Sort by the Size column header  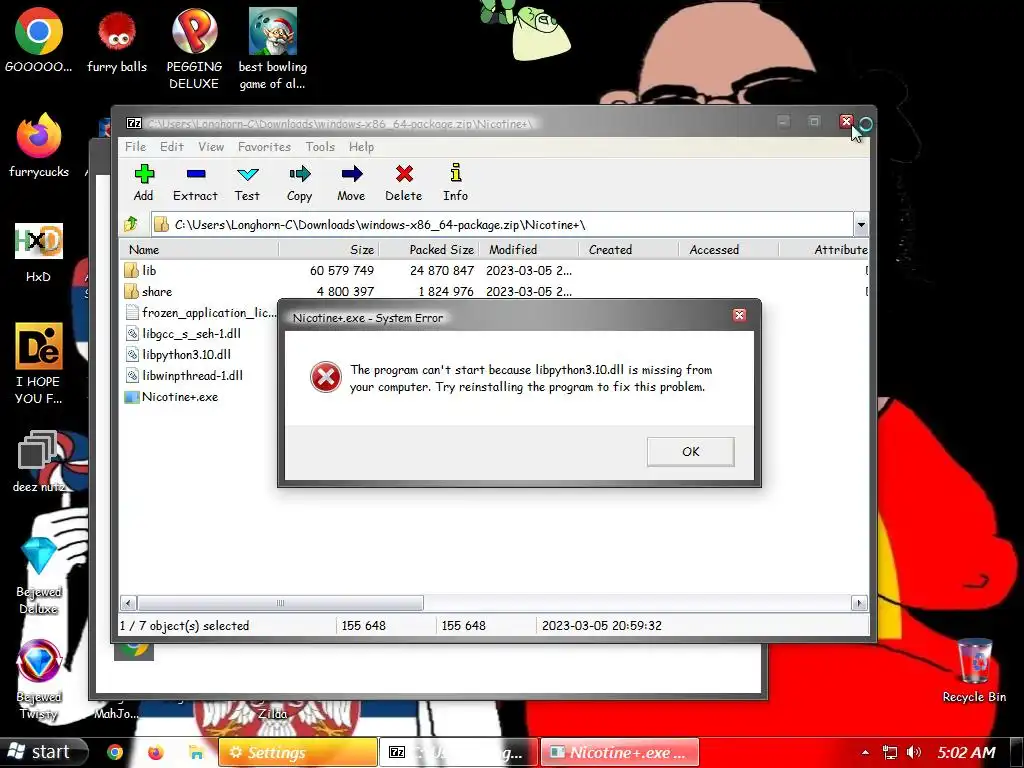point(329,249)
